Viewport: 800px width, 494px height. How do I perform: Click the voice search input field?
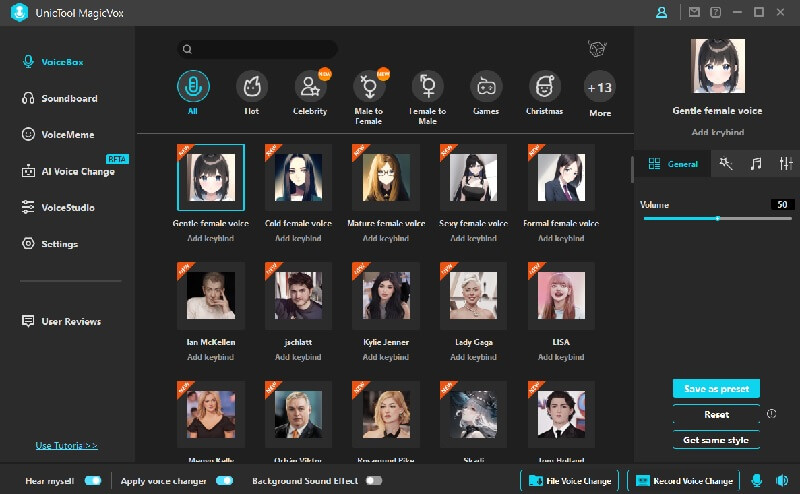(x=258, y=49)
